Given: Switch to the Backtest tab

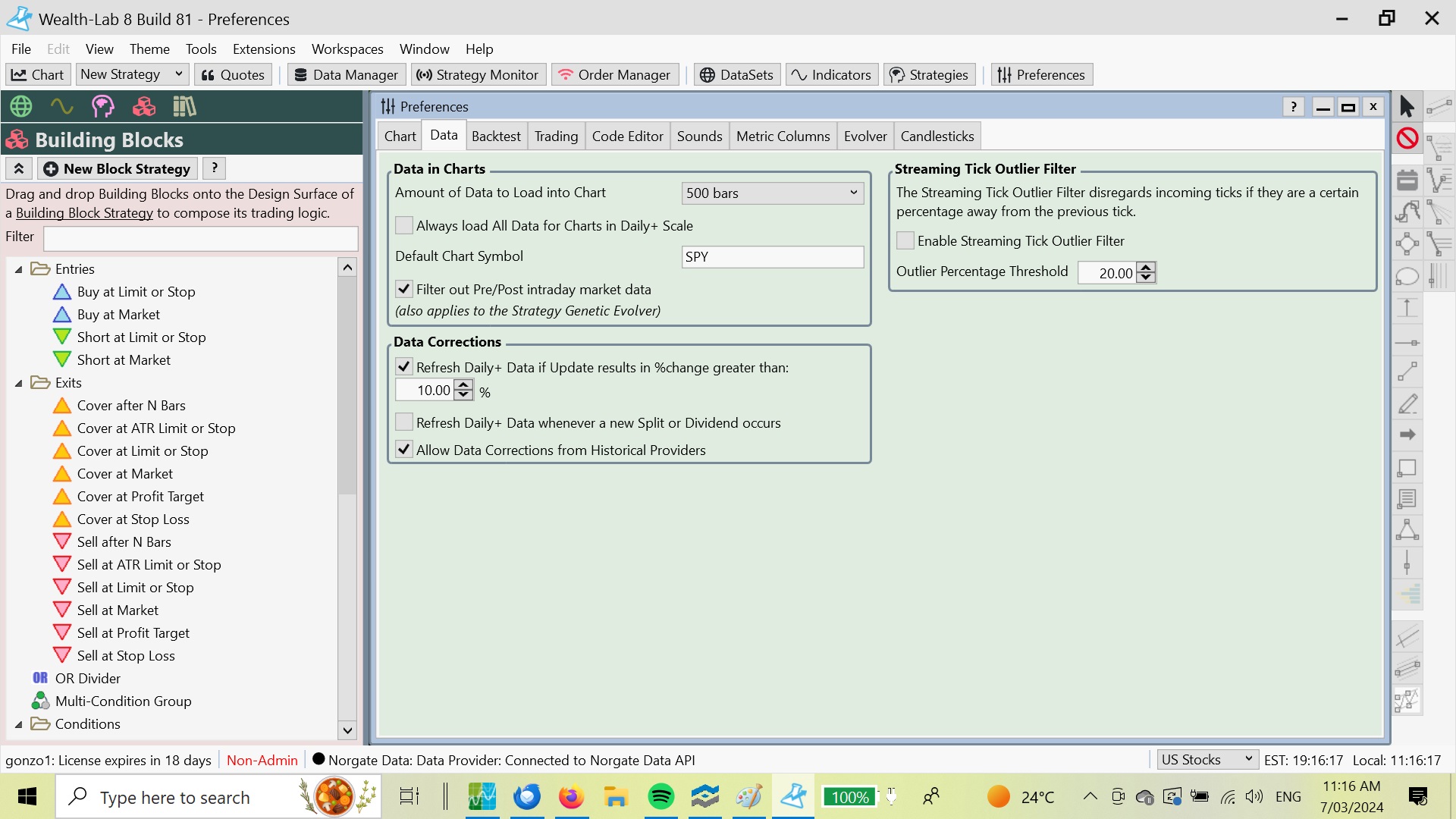Looking at the screenshot, I should (496, 136).
